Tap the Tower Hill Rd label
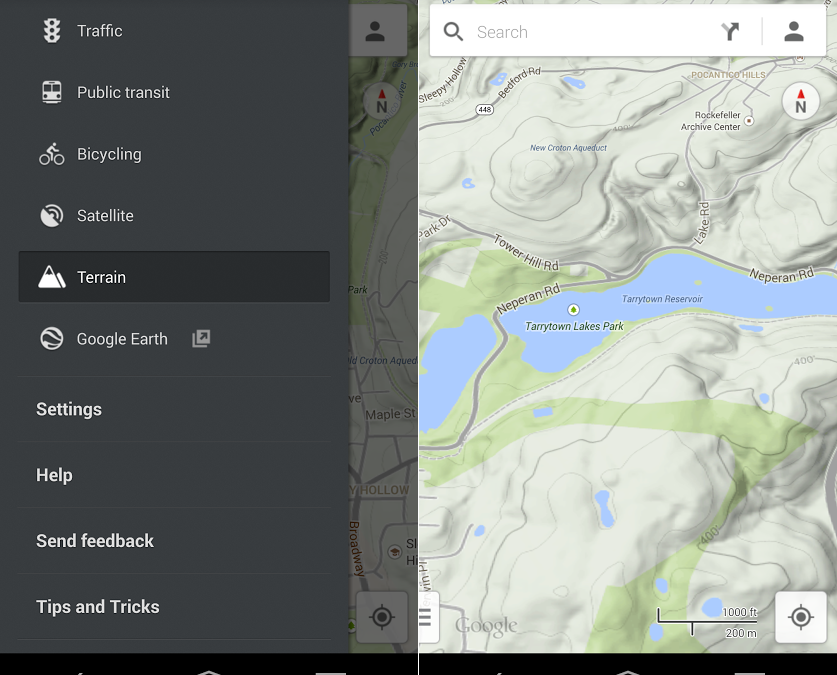 point(525,252)
